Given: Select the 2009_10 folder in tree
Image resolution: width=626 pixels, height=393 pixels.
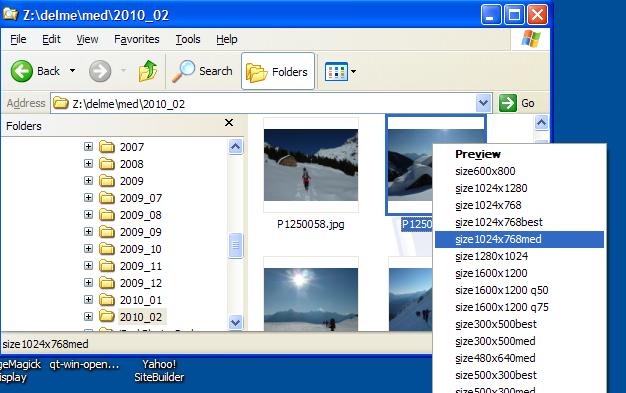Looking at the screenshot, I should pyautogui.click(x=141, y=249).
